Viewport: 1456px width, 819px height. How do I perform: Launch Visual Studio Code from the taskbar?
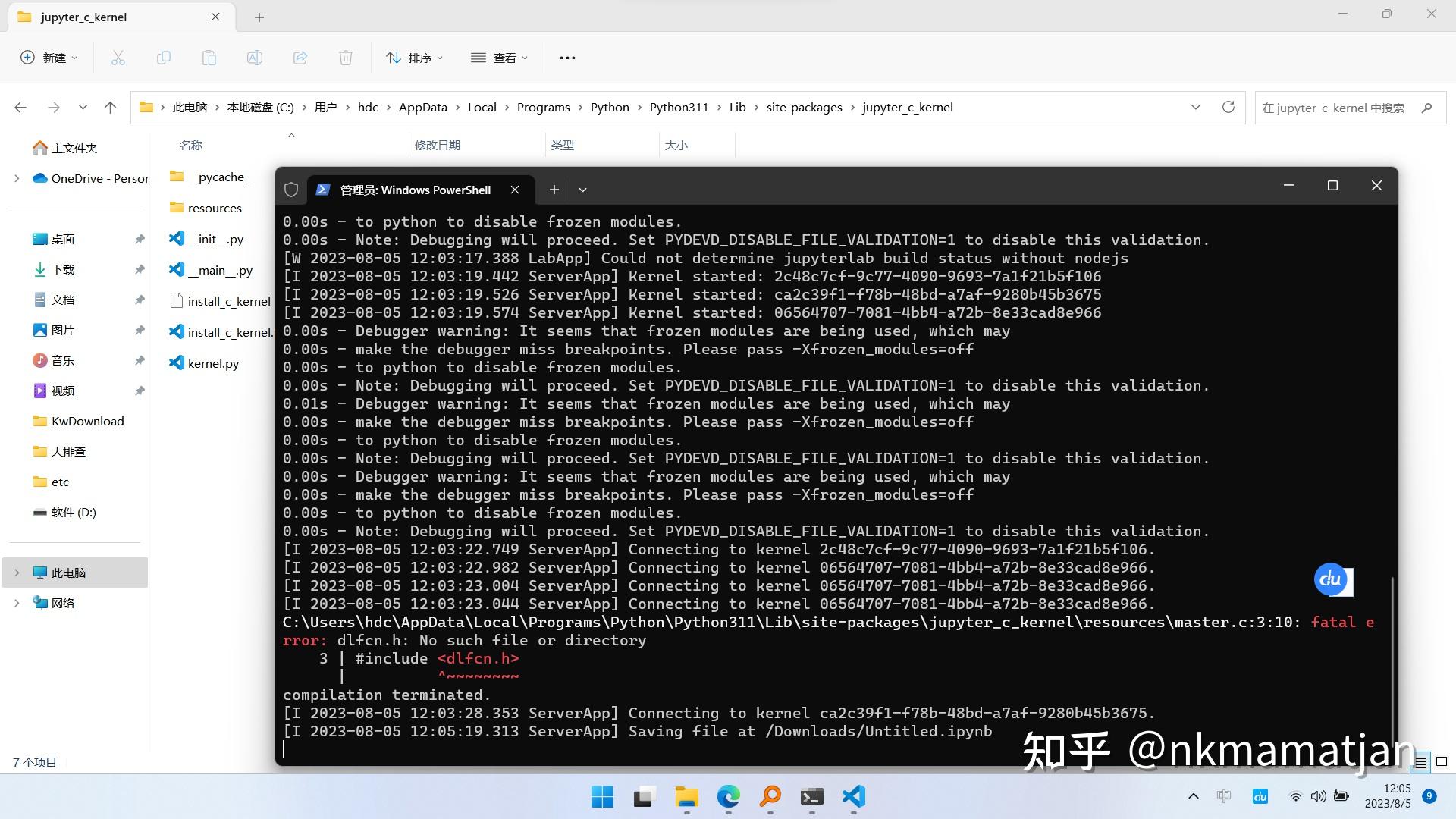point(852,798)
